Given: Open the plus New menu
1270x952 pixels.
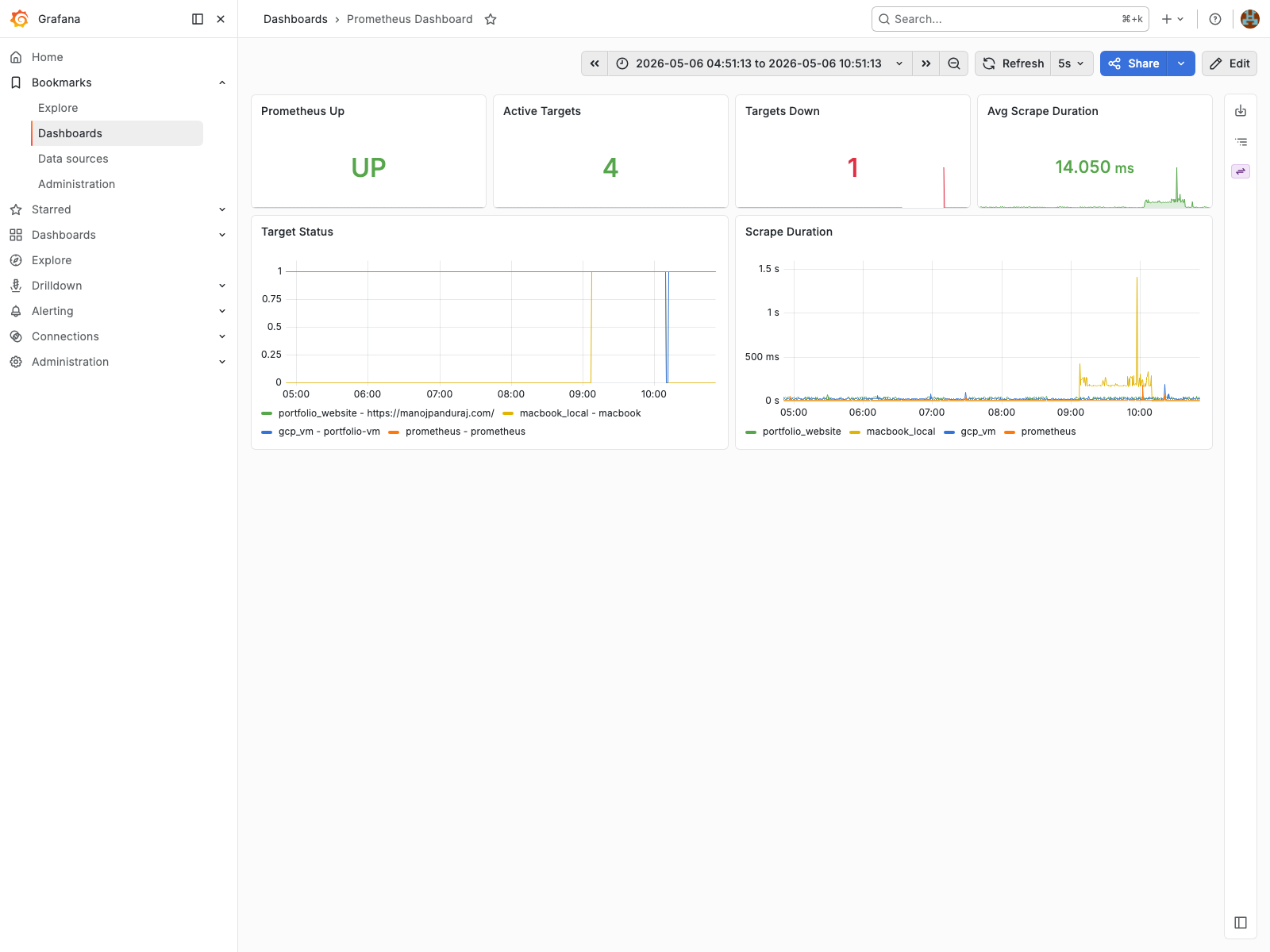Looking at the screenshot, I should pyautogui.click(x=1172, y=19).
